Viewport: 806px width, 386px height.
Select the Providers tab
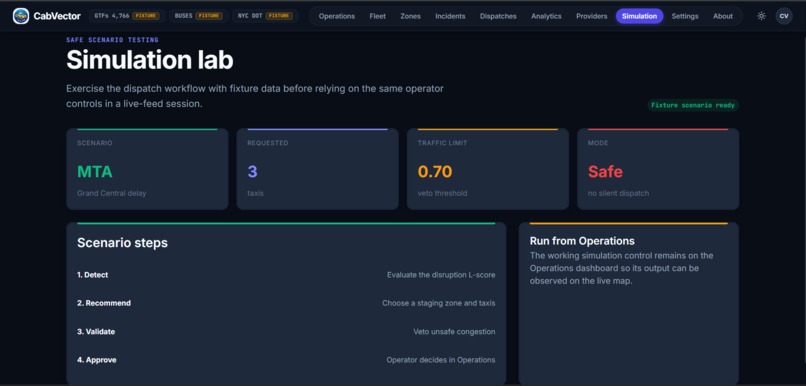click(x=592, y=16)
